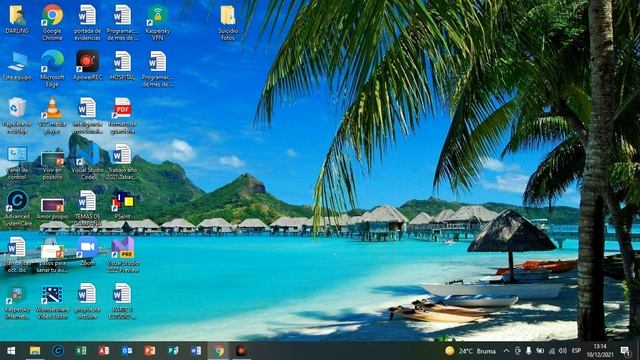The width and height of the screenshot is (640, 360).
Task: Open Advanced SystemCare from taskbar
Action: (x=58, y=351)
